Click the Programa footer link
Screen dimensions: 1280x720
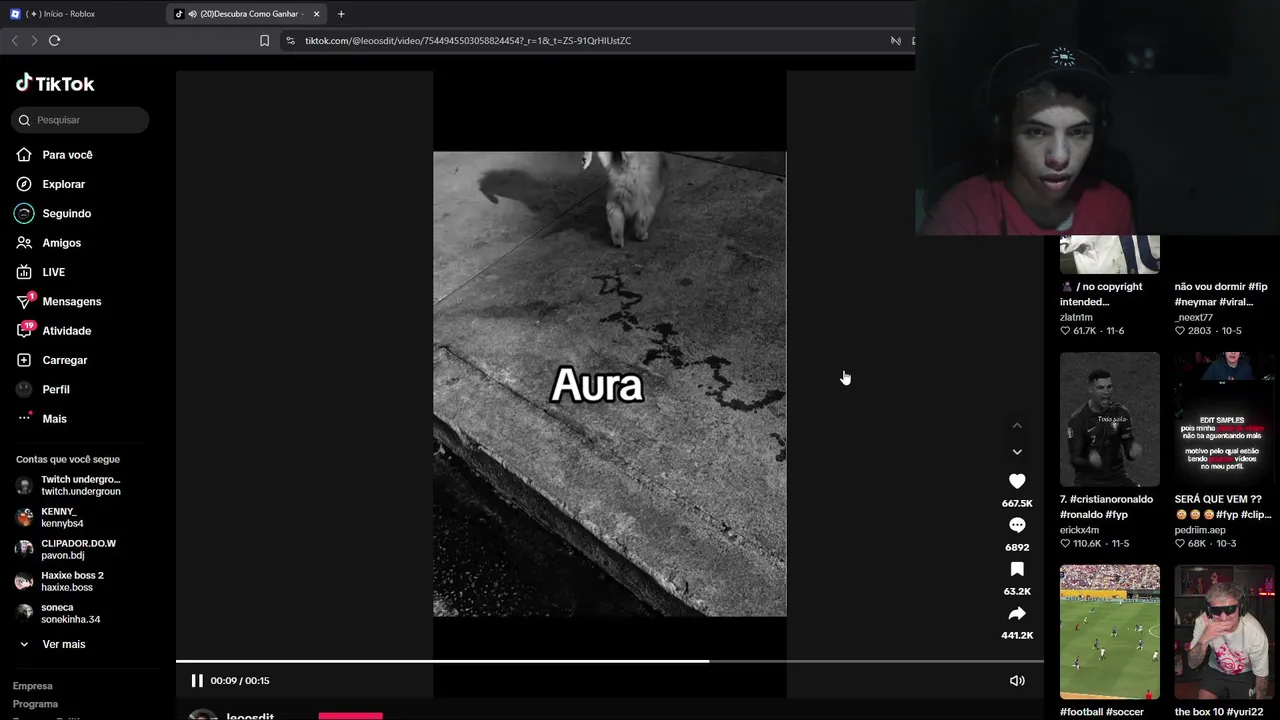click(36, 704)
